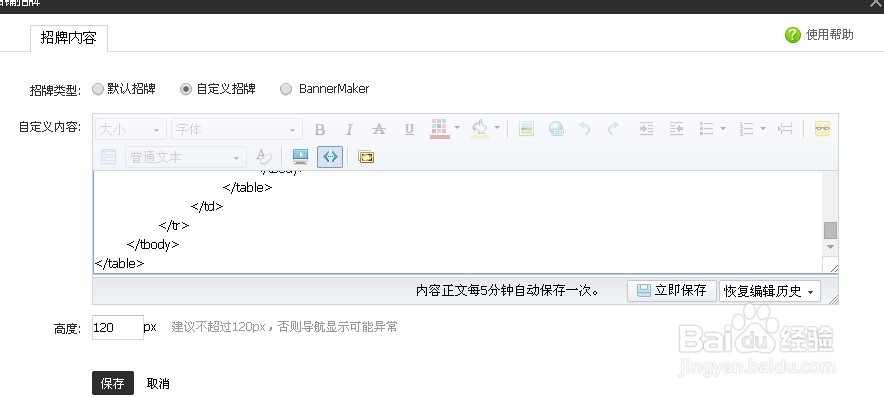The height and width of the screenshot is (397, 884).
Task: Select BannerMaker radio option
Action: (x=286, y=89)
